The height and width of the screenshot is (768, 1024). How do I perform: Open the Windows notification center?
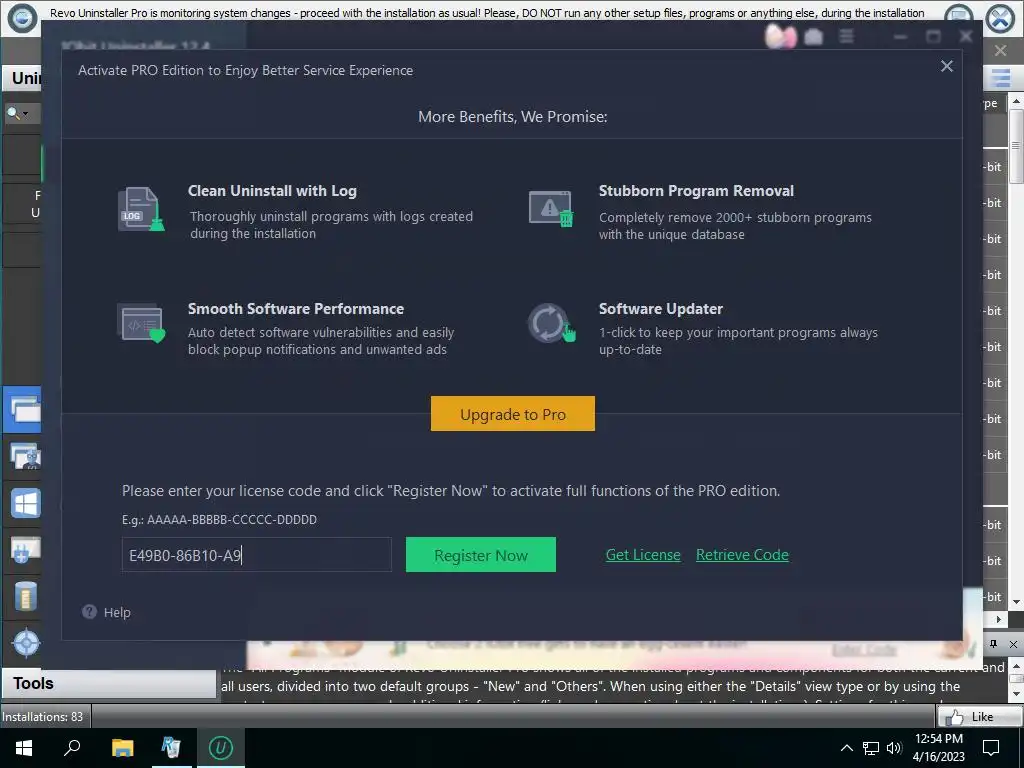click(x=991, y=748)
